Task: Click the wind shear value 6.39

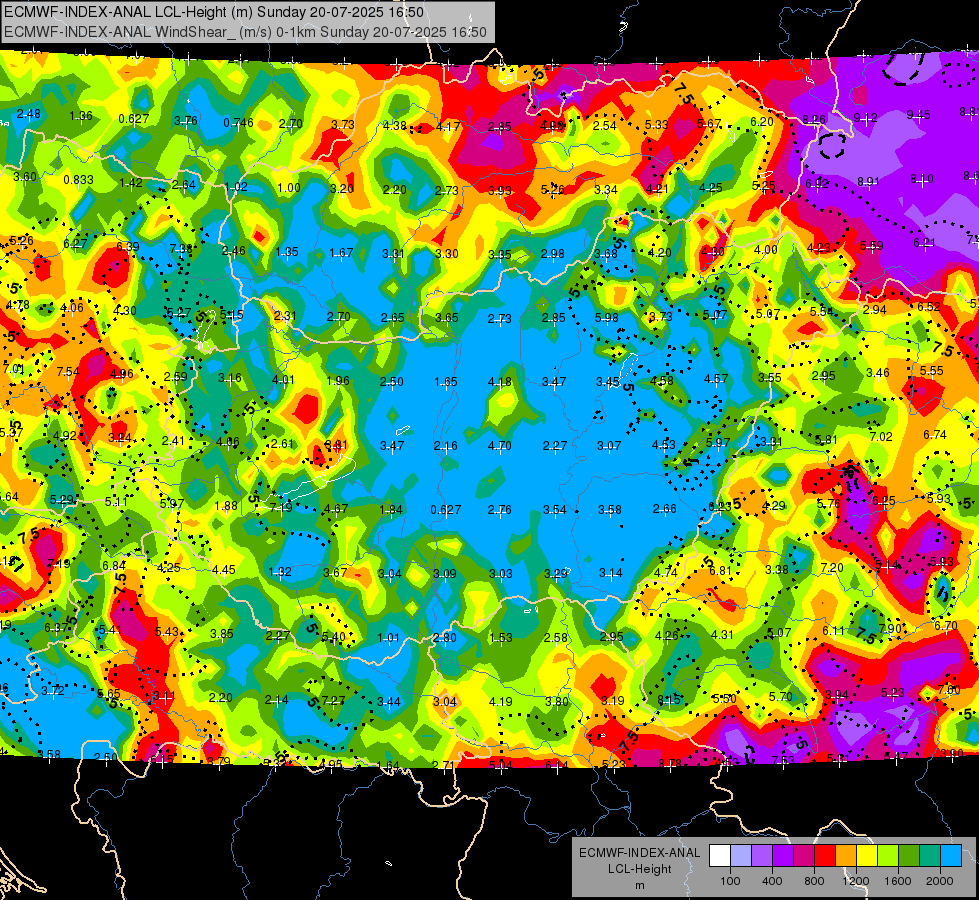Action: [x=128, y=246]
